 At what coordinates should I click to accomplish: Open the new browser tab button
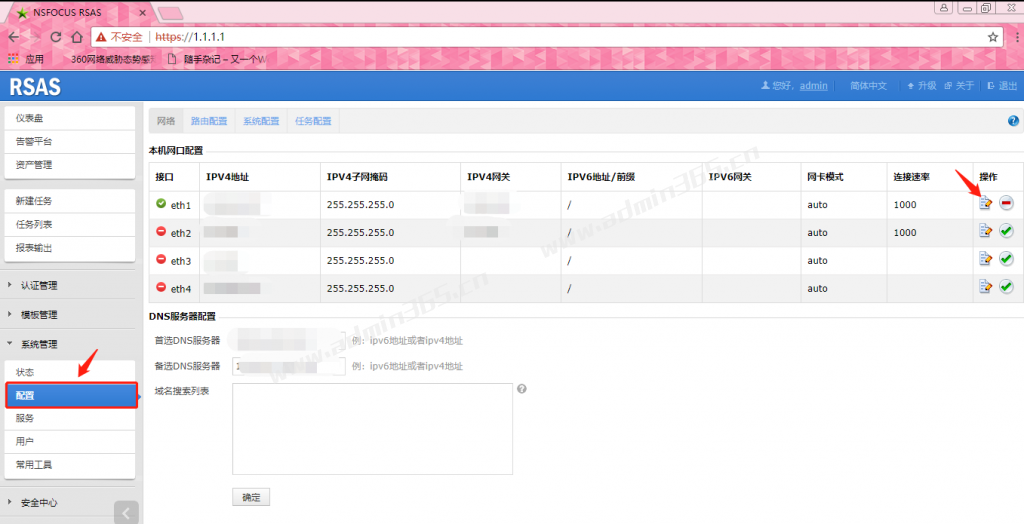170,13
